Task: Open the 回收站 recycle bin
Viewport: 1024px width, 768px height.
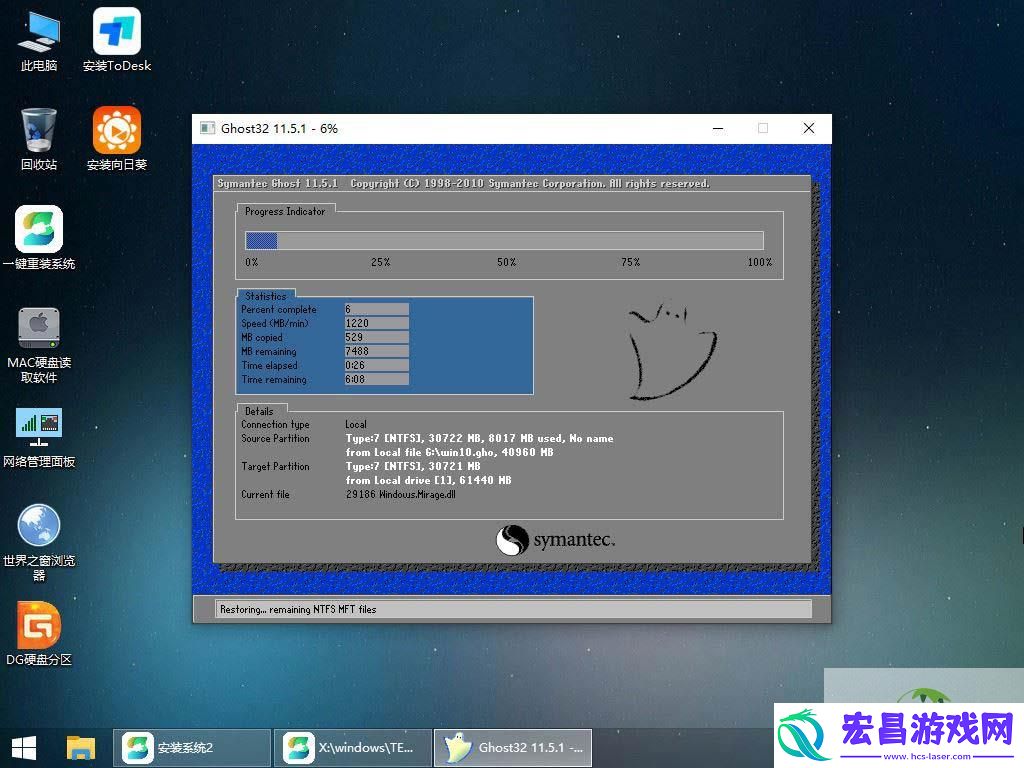Action: [39, 139]
